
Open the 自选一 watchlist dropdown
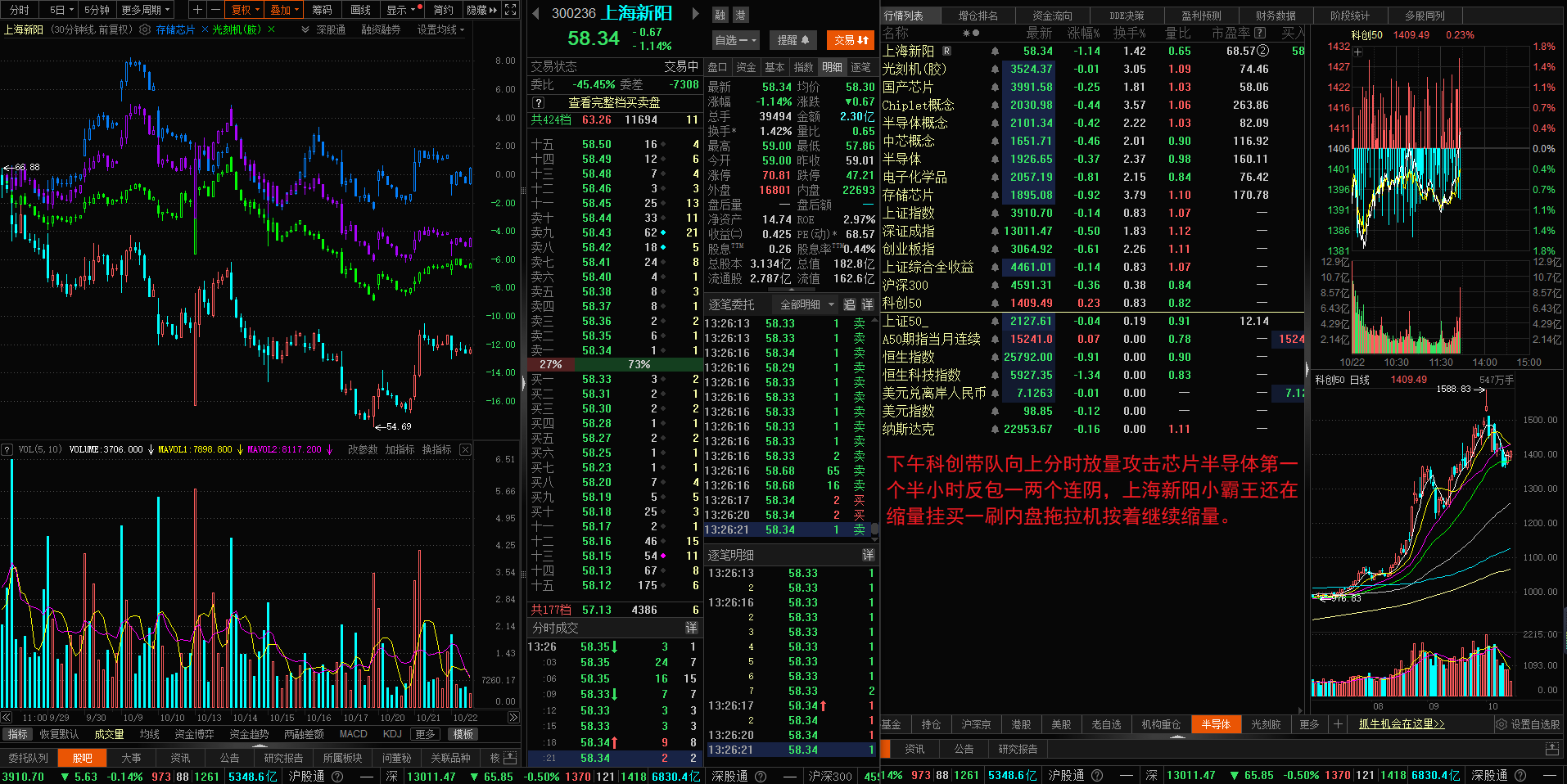736,40
